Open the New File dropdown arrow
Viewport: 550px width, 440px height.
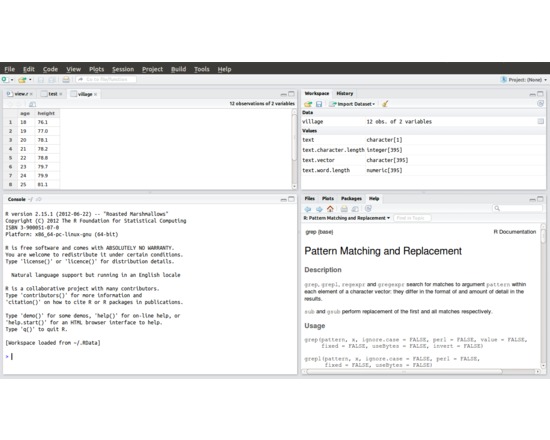12,80
